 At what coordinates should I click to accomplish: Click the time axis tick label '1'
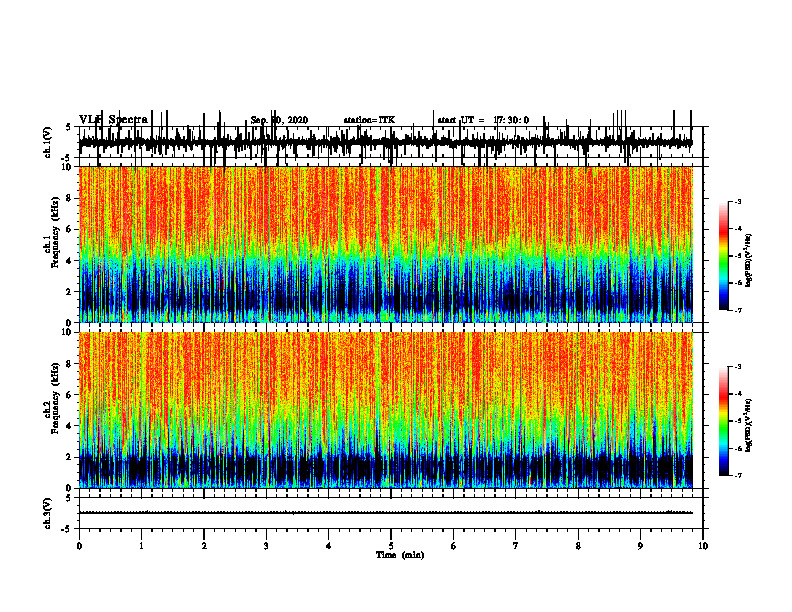click(141, 546)
